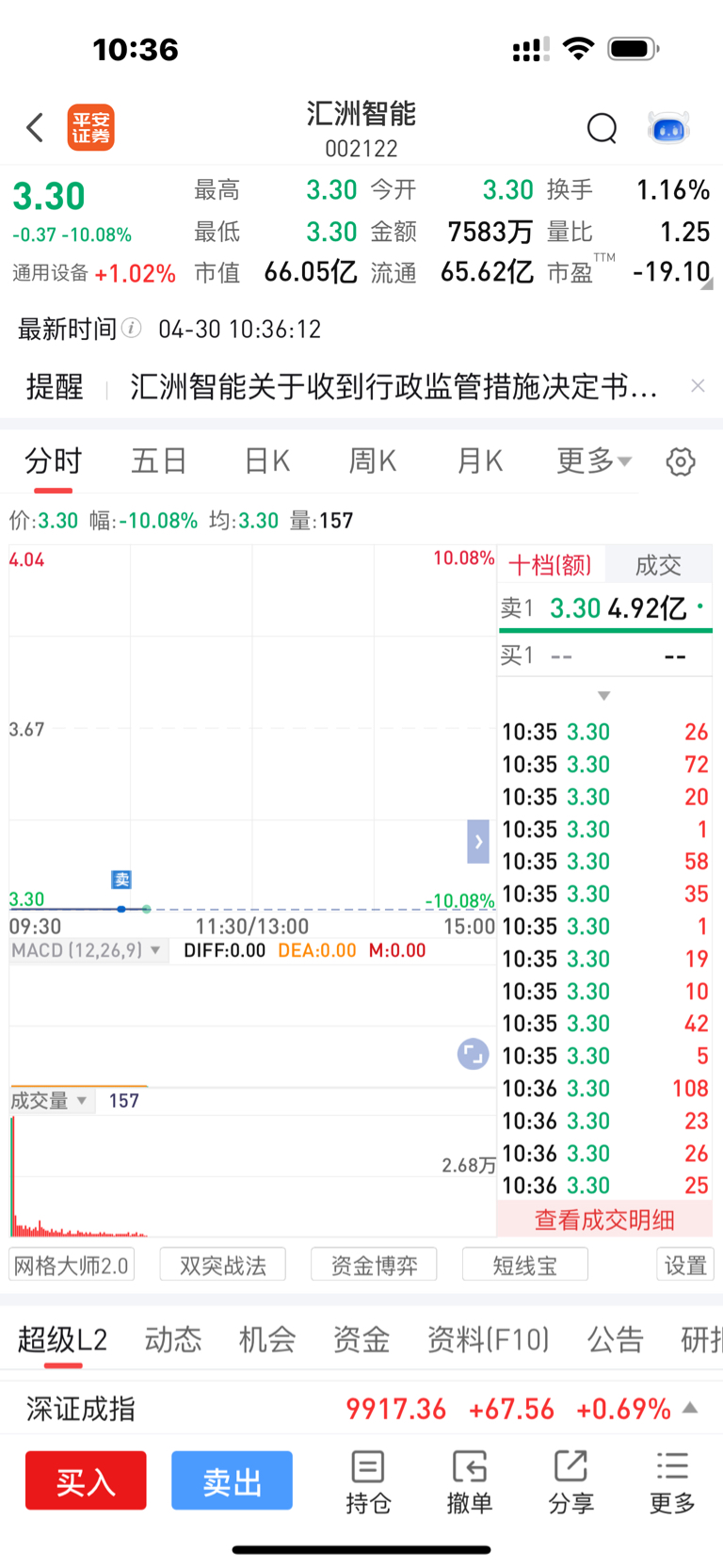
Task: Enter fullscreen chart via expand icon
Action: (473, 1053)
